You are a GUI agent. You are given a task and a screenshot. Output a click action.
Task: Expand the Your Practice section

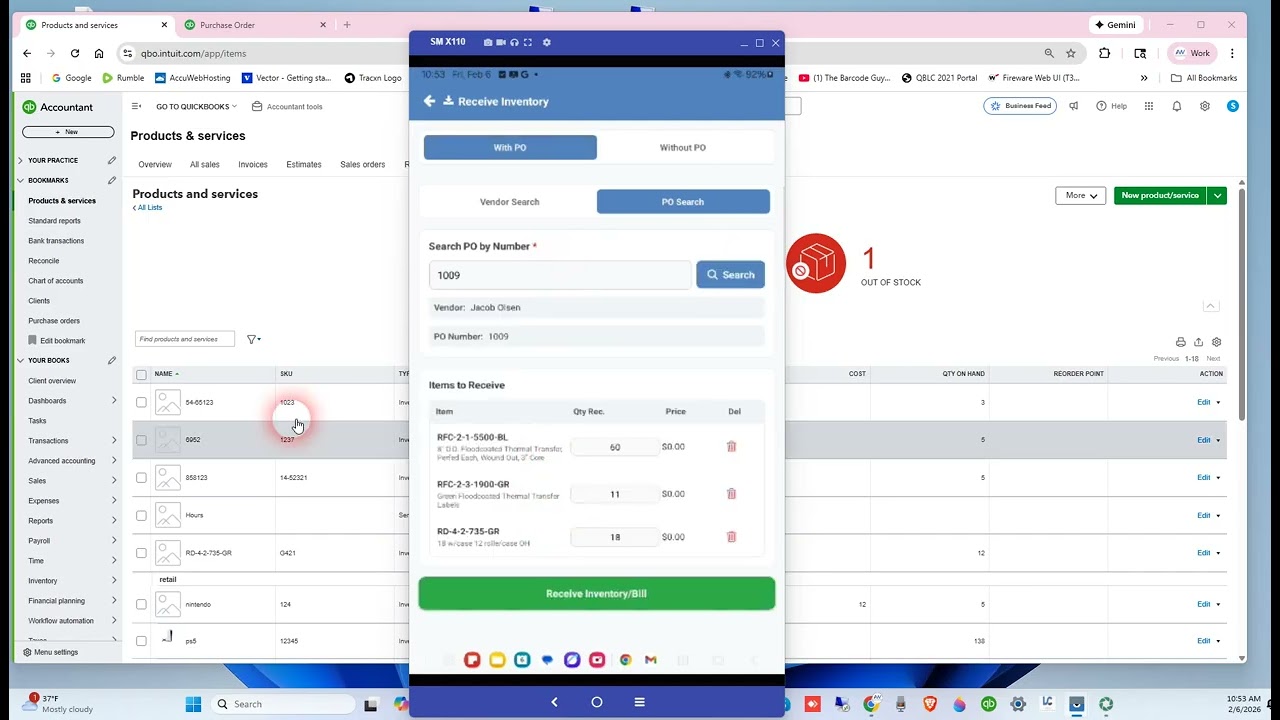tap(20, 160)
